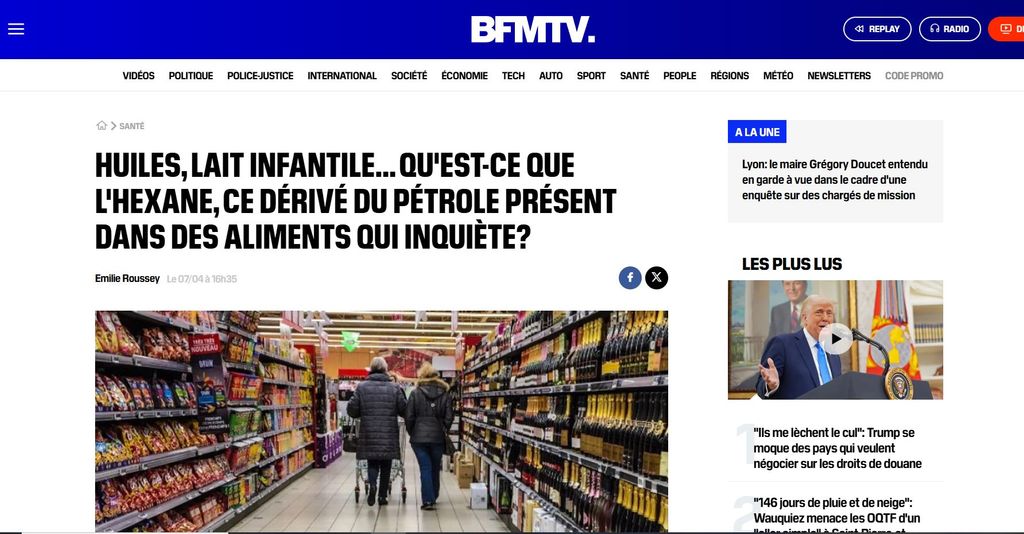Share article on X icon
This screenshot has height=534, width=1024.
[656, 277]
